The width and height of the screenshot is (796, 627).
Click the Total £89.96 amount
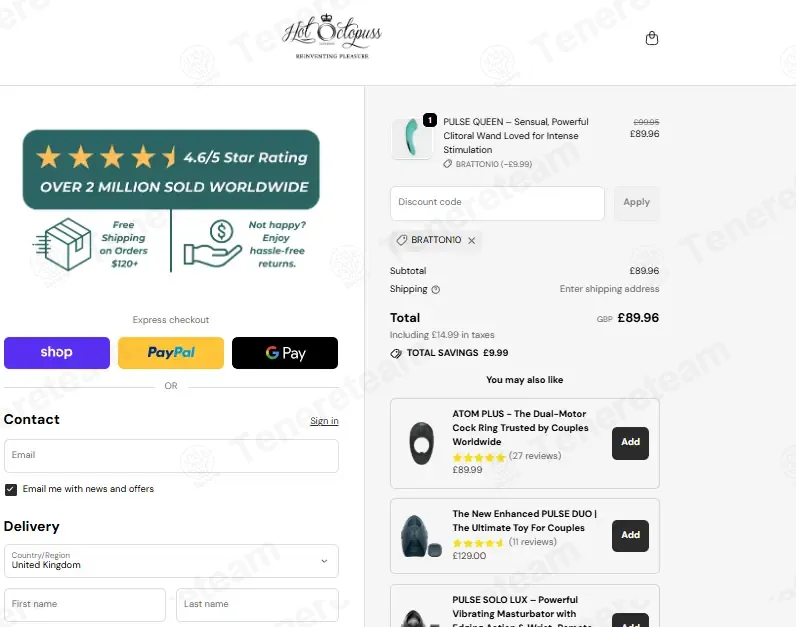[x=638, y=318]
